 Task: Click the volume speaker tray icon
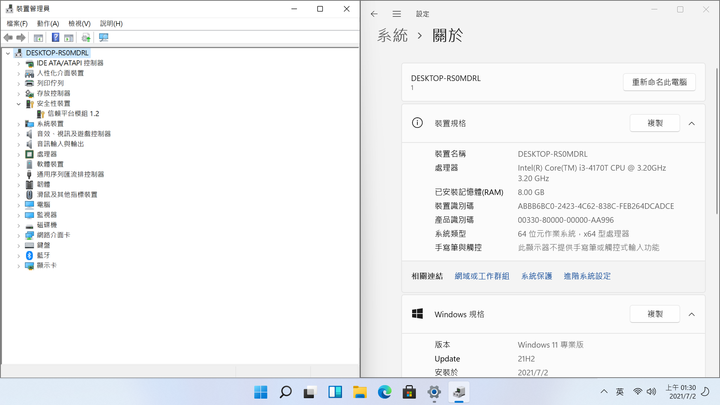651,392
